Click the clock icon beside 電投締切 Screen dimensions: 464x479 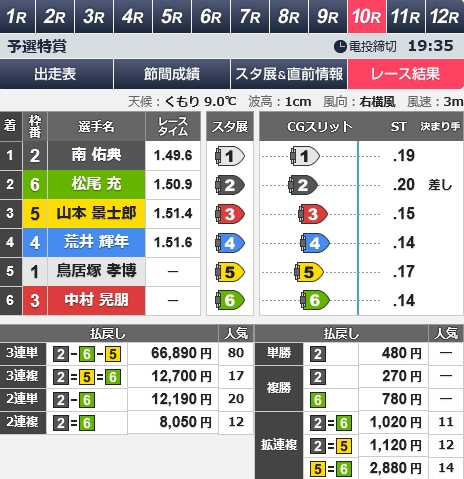pos(340,46)
